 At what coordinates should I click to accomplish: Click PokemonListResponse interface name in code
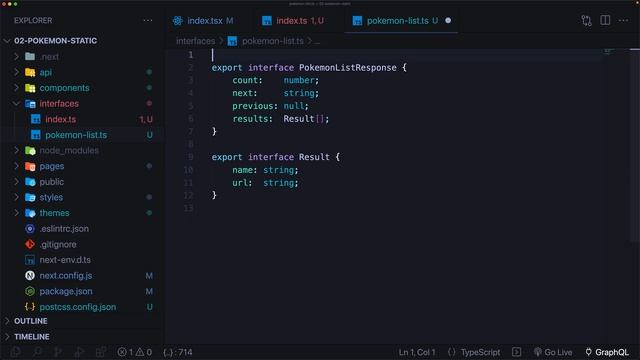(347, 68)
